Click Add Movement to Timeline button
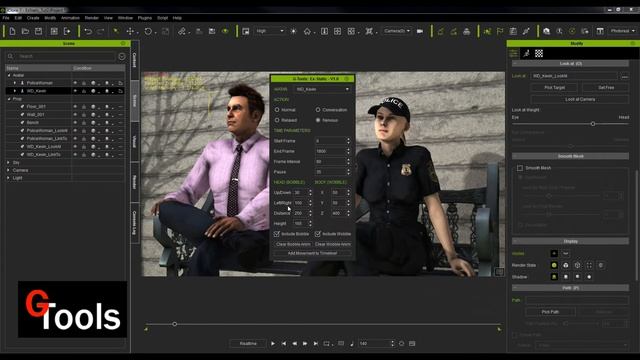Image resolution: width=640 pixels, height=360 pixels. pyautogui.click(x=312, y=253)
